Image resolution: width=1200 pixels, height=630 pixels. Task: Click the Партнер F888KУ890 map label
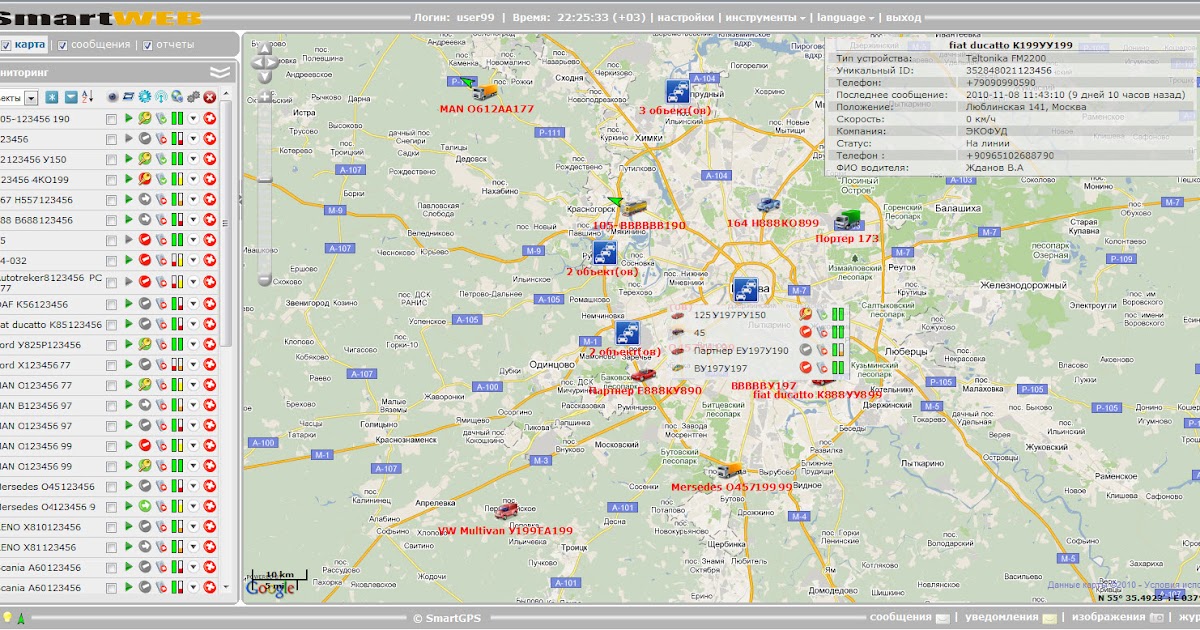click(645, 391)
